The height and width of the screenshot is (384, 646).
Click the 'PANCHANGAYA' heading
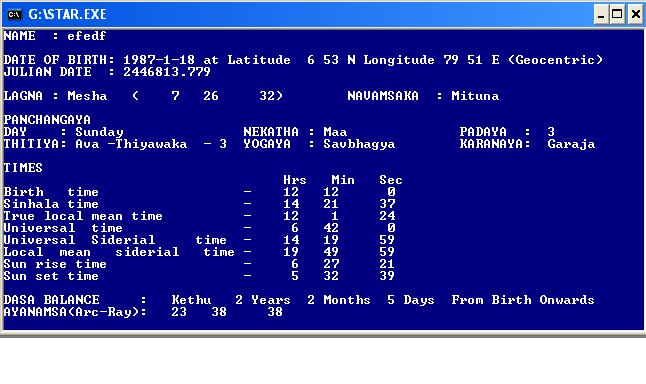tap(47, 120)
